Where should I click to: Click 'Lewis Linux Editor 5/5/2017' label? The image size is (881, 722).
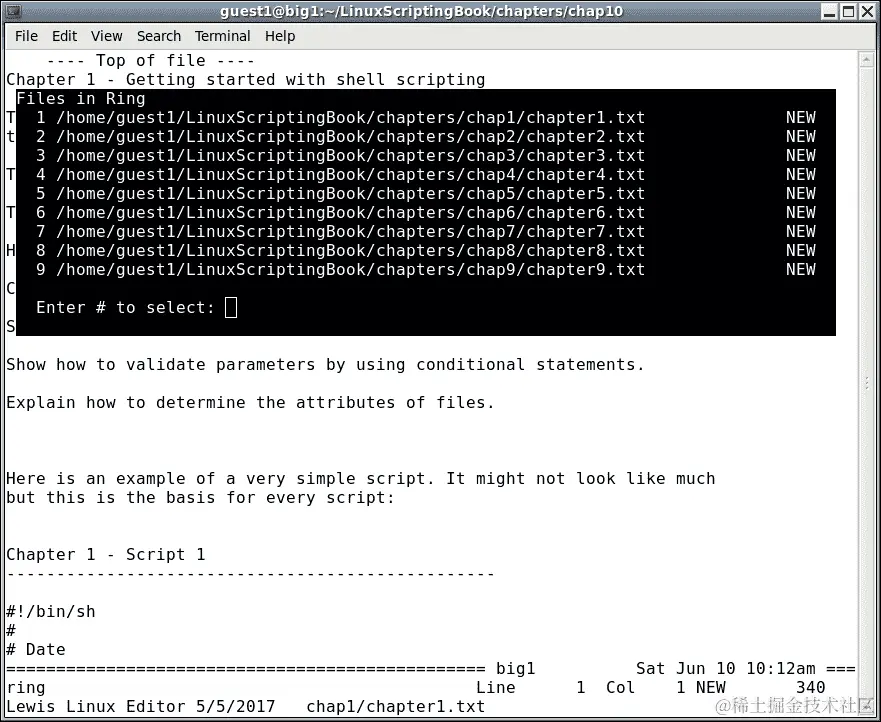pos(141,707)
